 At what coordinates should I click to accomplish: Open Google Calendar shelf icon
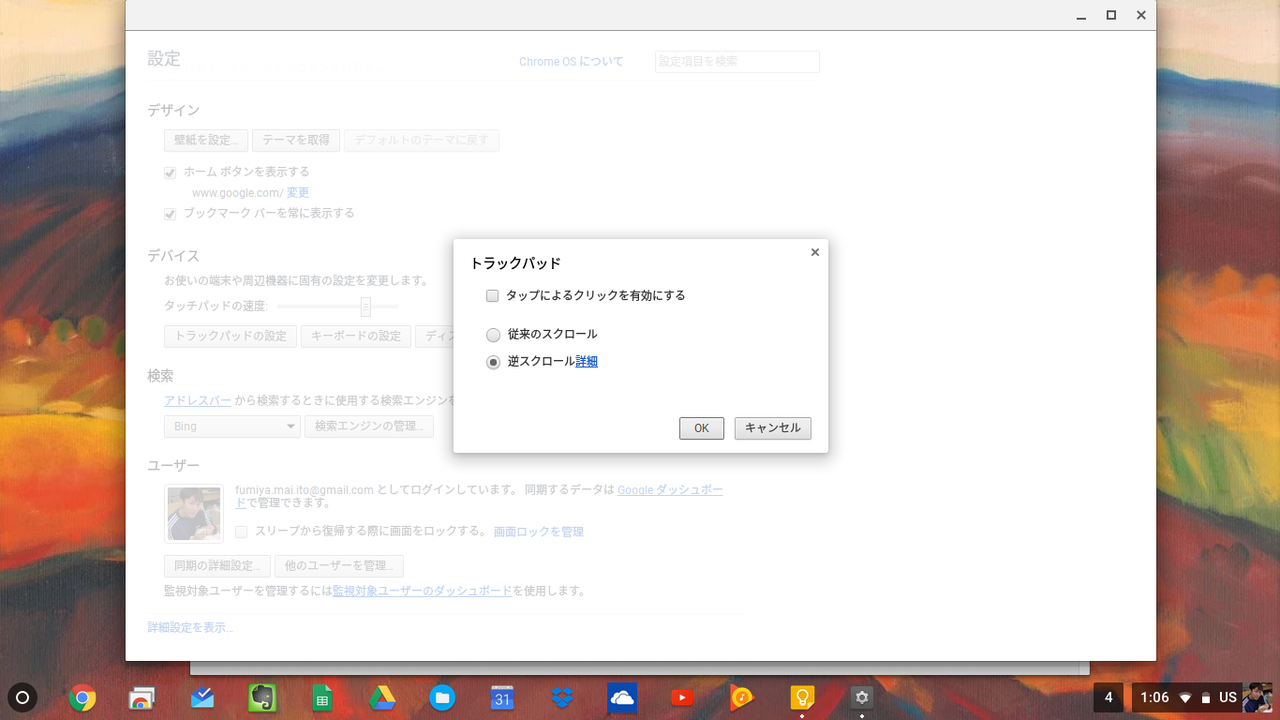[502, 698]
